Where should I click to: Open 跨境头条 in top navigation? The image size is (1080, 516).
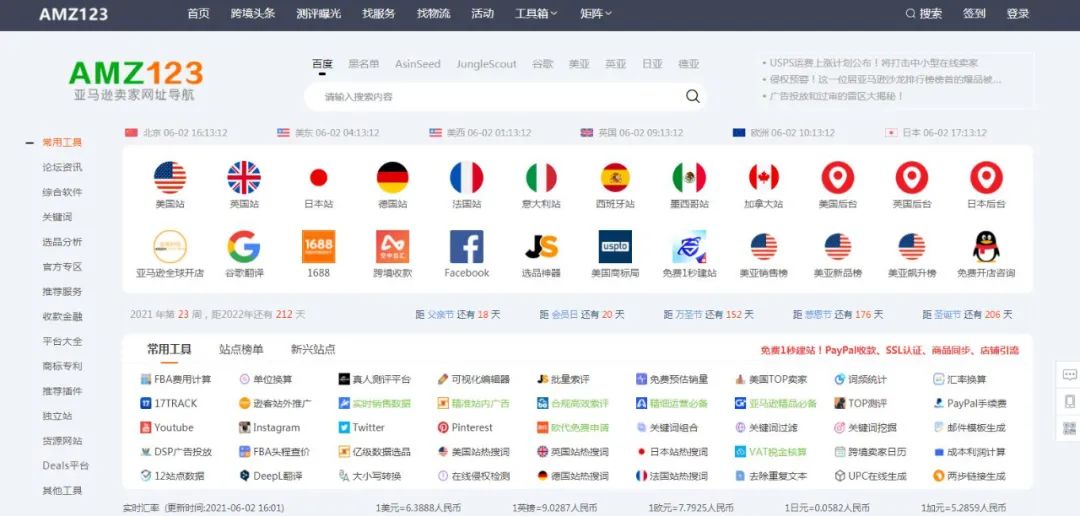pos(253,13)
